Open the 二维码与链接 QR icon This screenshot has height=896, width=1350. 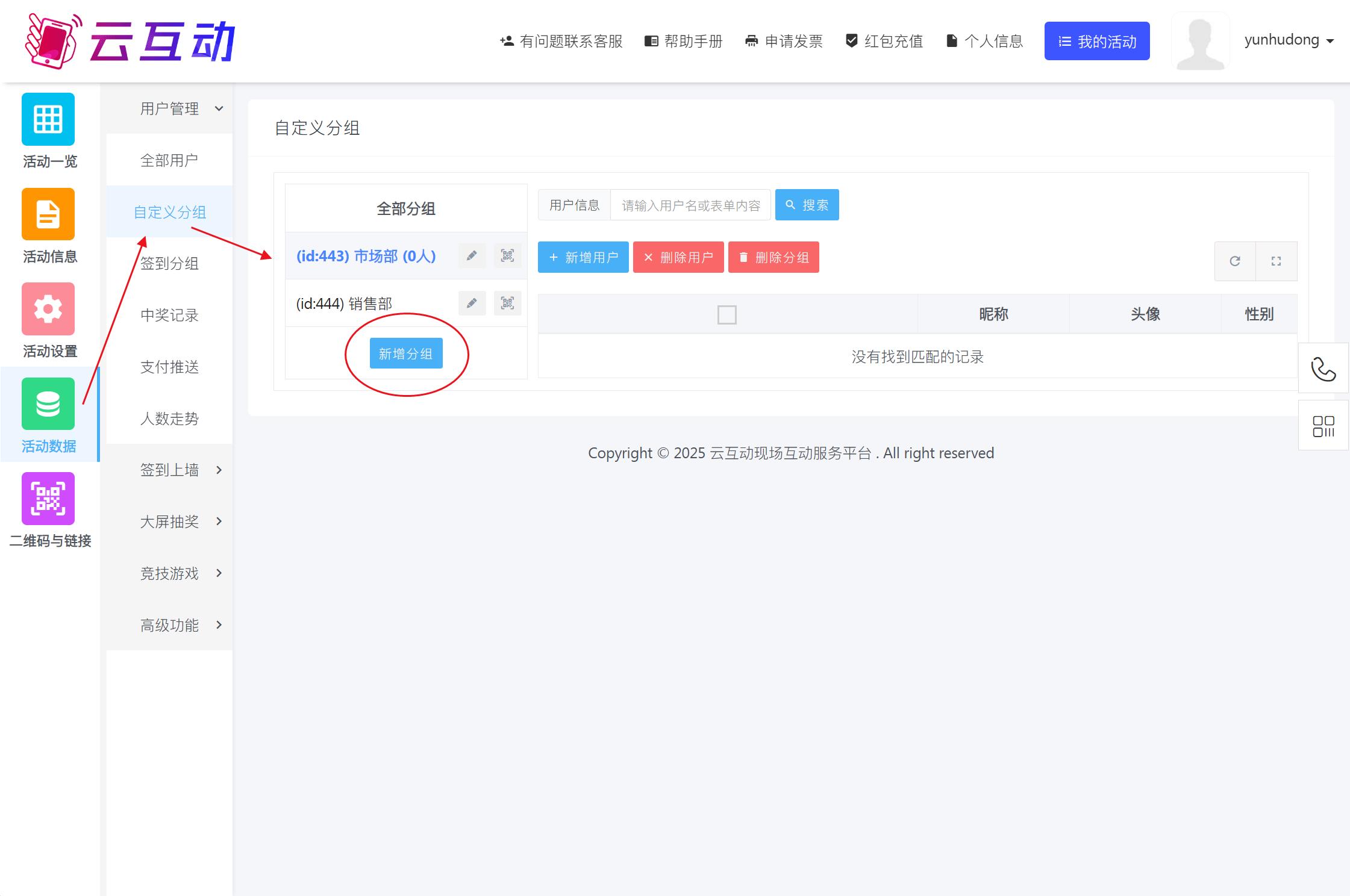48,499
